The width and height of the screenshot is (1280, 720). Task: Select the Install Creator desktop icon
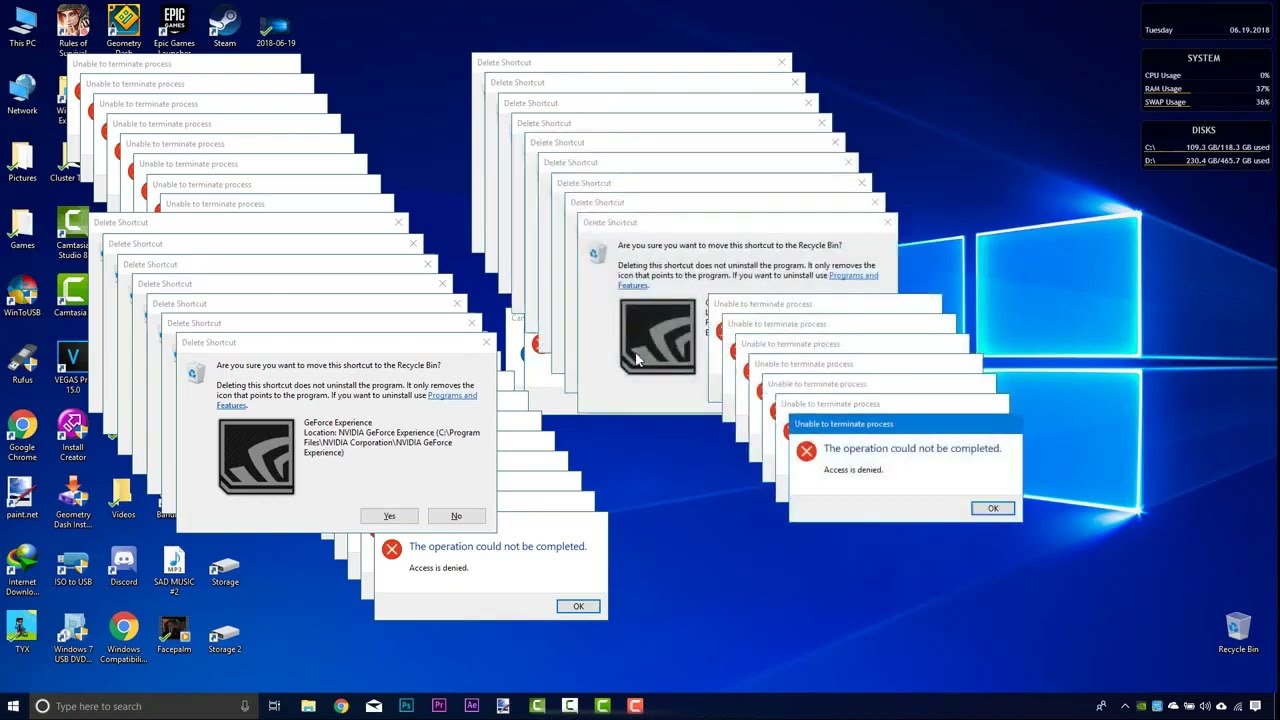point(73,435)
